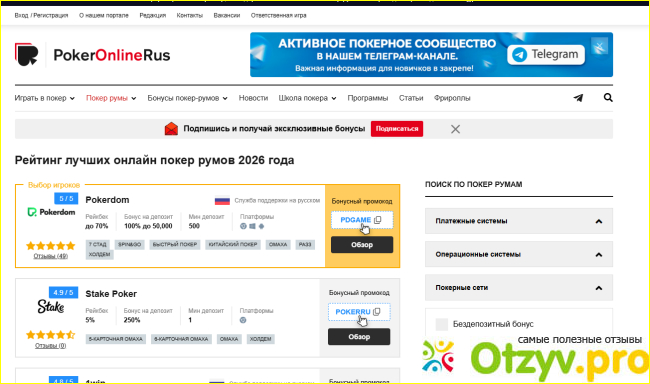Select the БЫСТРЫЙ ПОКЕР tag
Screen dimensions: 650x384
pos(175,245)
